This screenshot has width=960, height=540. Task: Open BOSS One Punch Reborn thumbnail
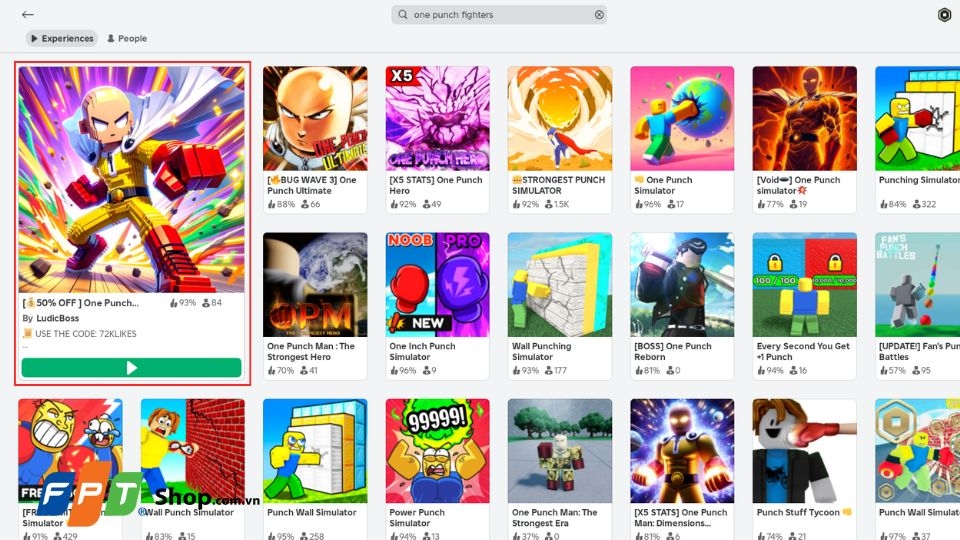tap(682, 285)
